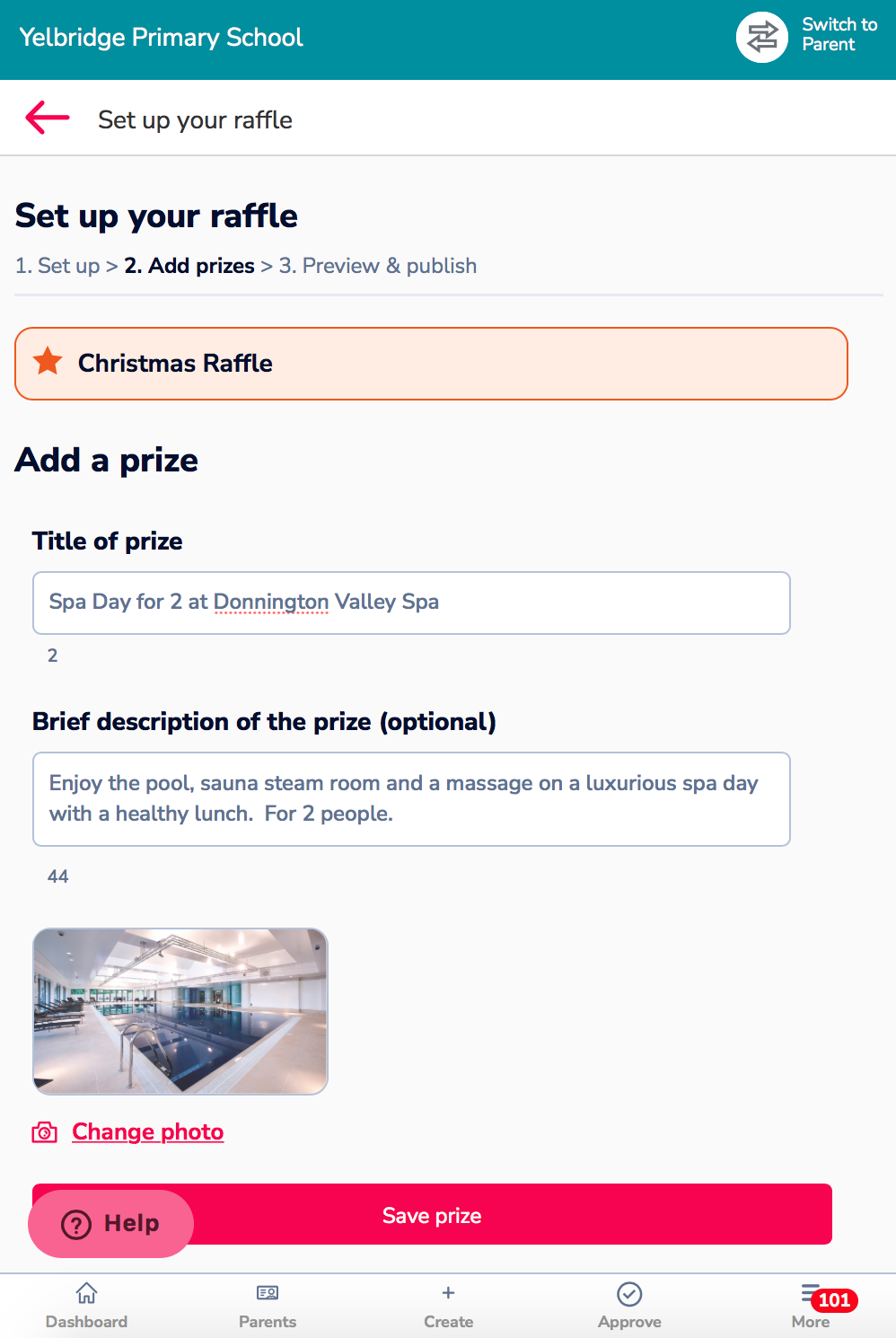Image resolution: width=896 pixels, height=1338 pixels.
Task: Click into the Title of prize field
Action: click(x=411, y=603)
